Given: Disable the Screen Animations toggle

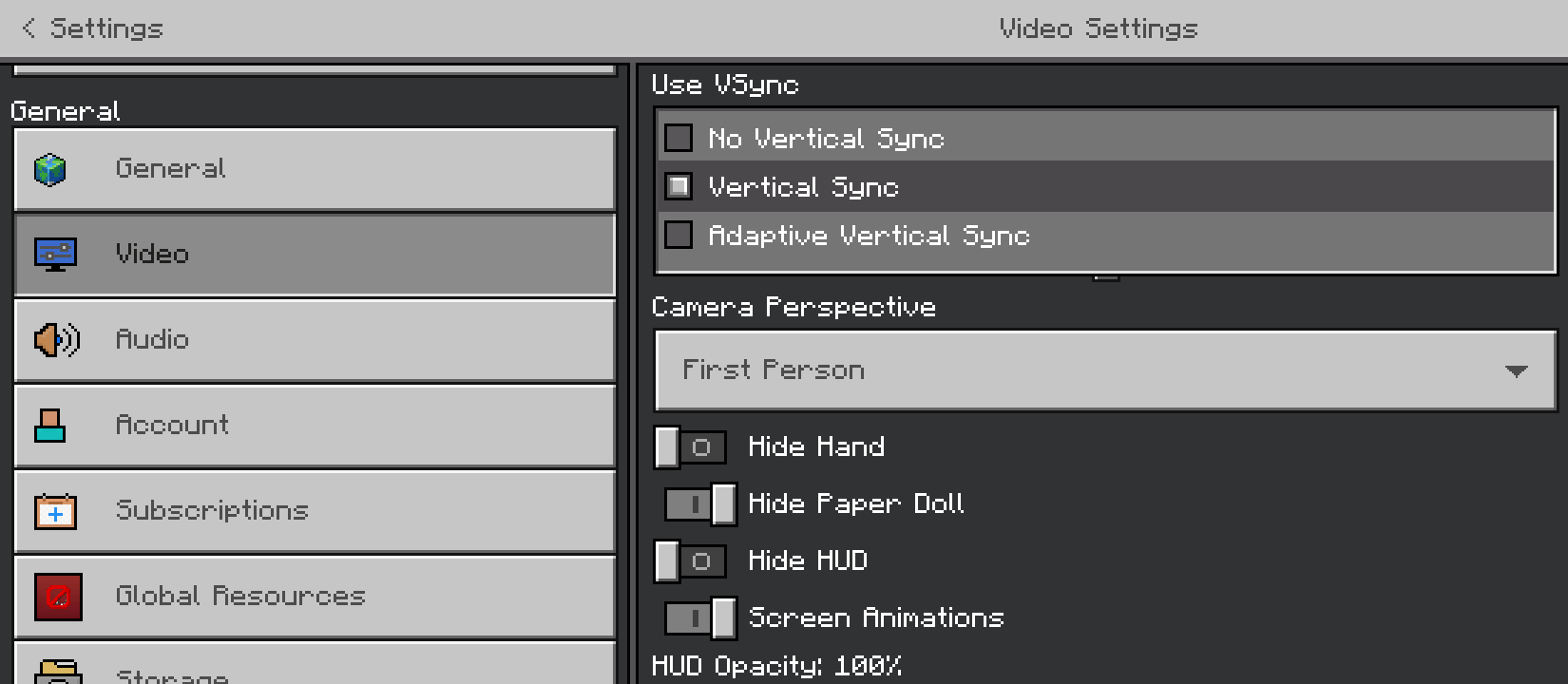Looking at the screenshot, I should point(700,618).
